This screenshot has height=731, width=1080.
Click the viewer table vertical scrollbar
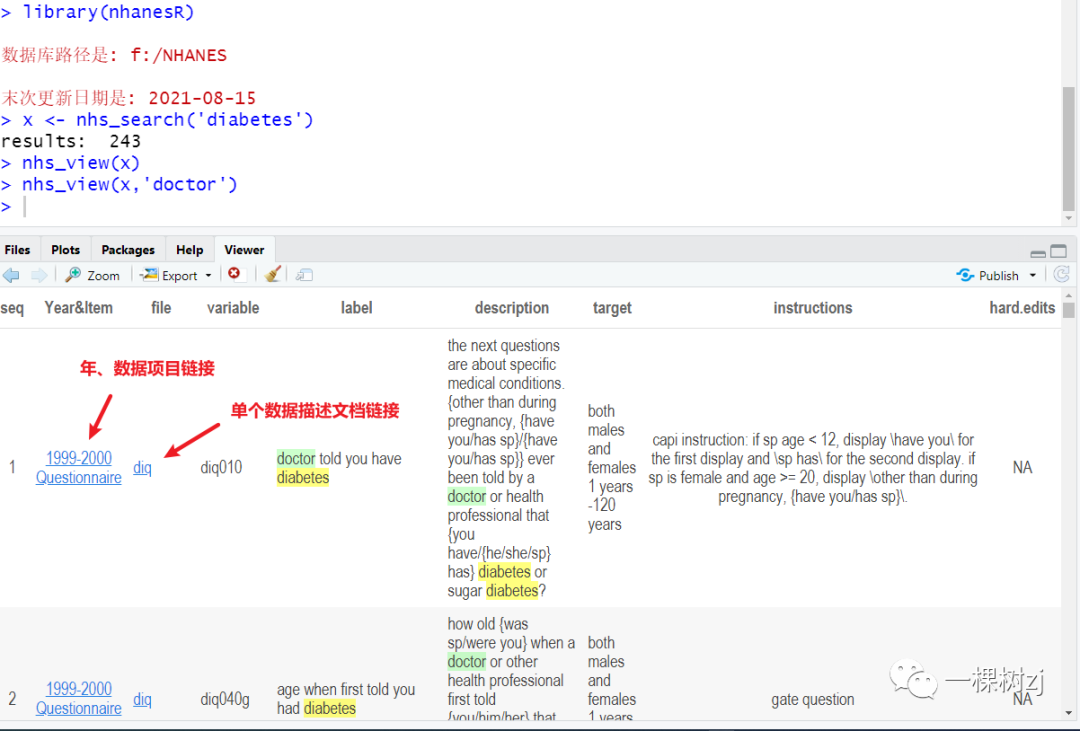[1068, 310]
